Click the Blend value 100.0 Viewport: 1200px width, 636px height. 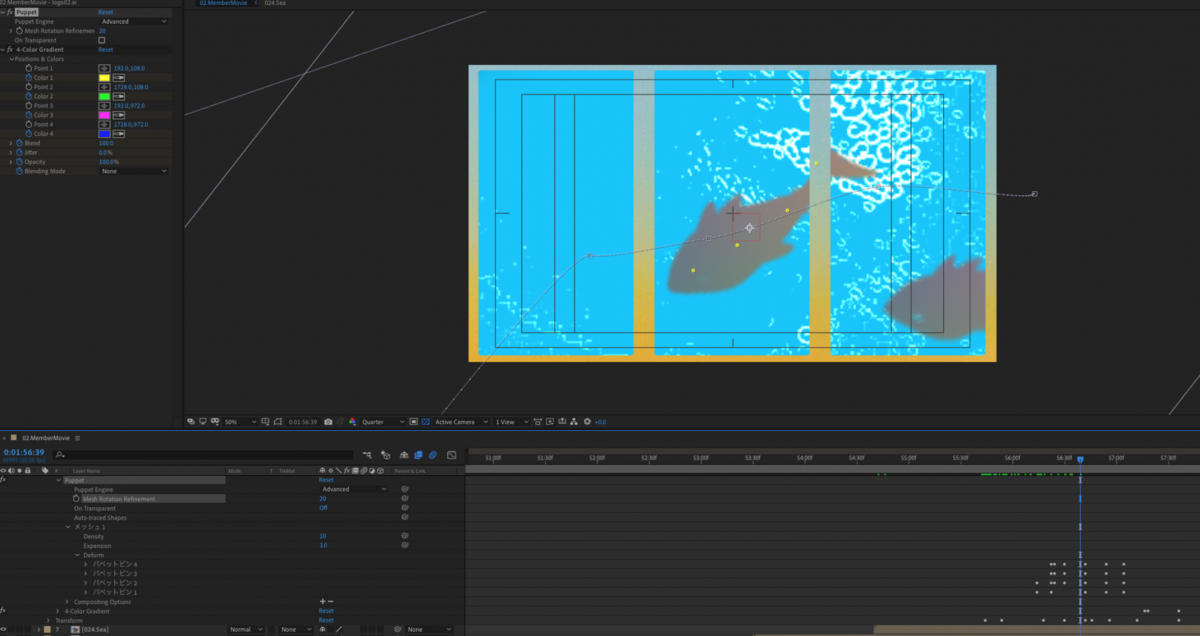[106, 143]
